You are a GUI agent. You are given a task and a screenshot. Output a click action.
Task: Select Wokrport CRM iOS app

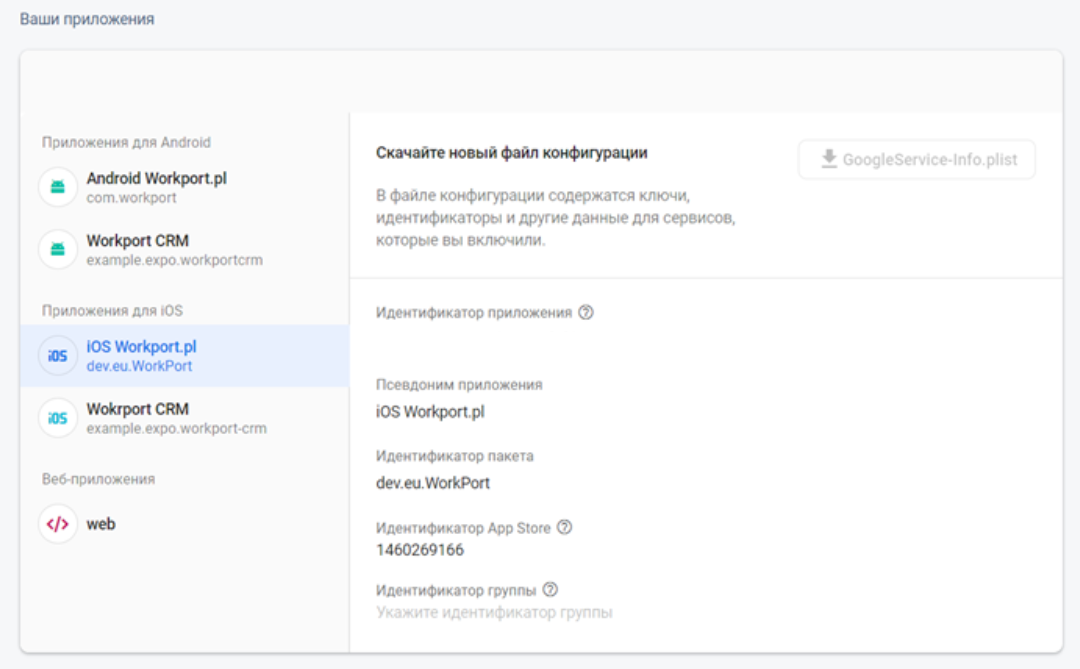[x=185, y=418]
